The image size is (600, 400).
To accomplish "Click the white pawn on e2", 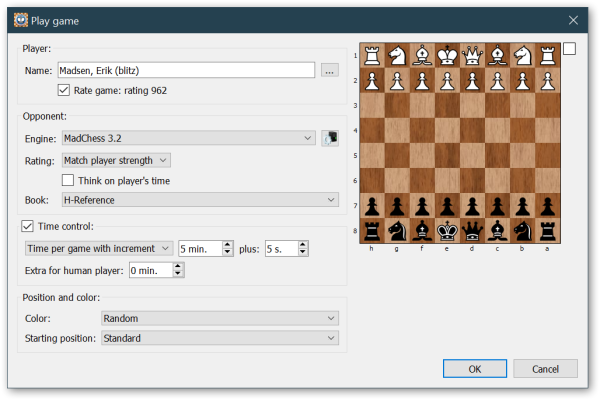I will (447, 81).
